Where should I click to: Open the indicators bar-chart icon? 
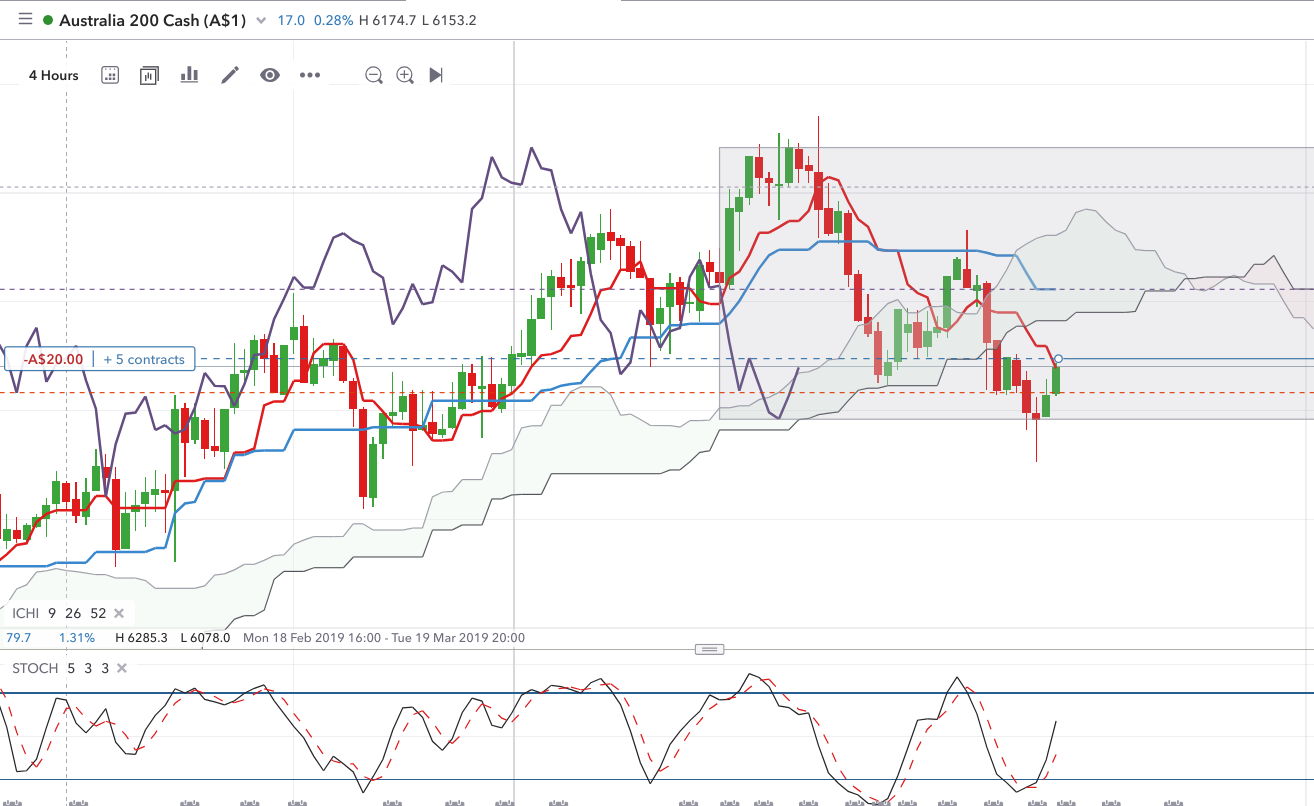point(189,75)
